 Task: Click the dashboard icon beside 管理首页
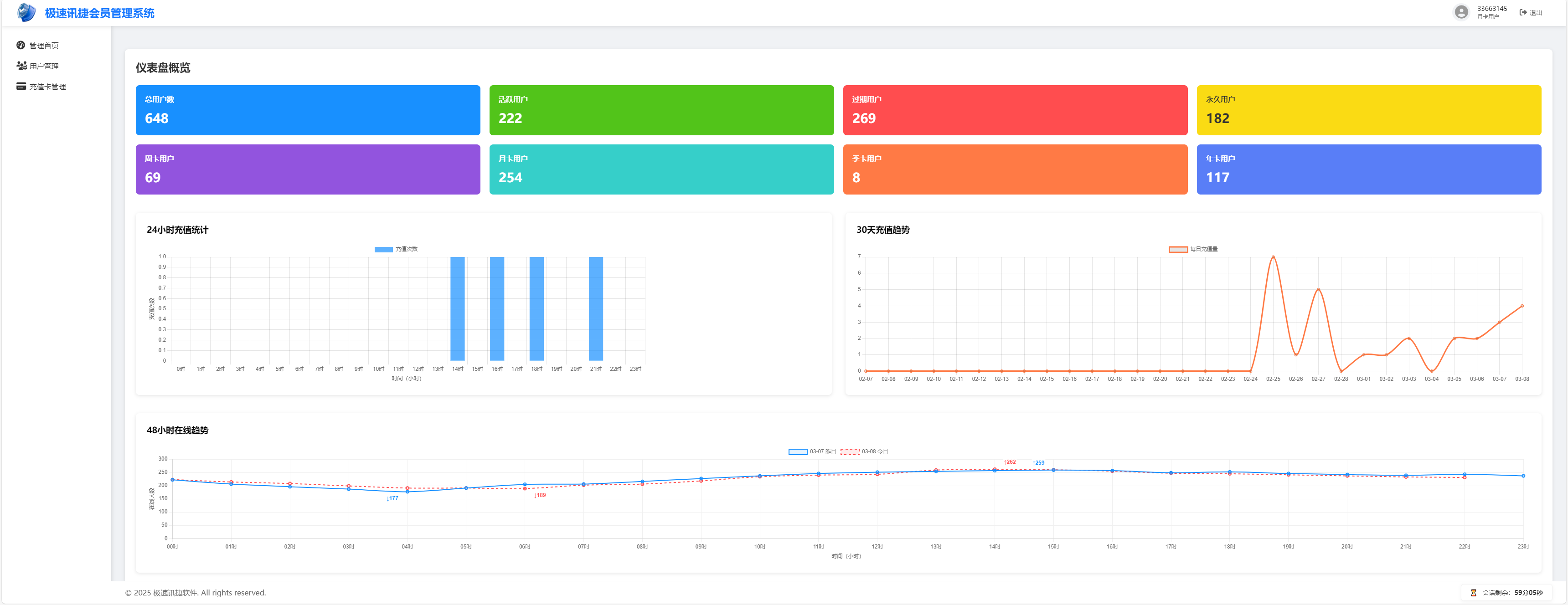point(21,45)
